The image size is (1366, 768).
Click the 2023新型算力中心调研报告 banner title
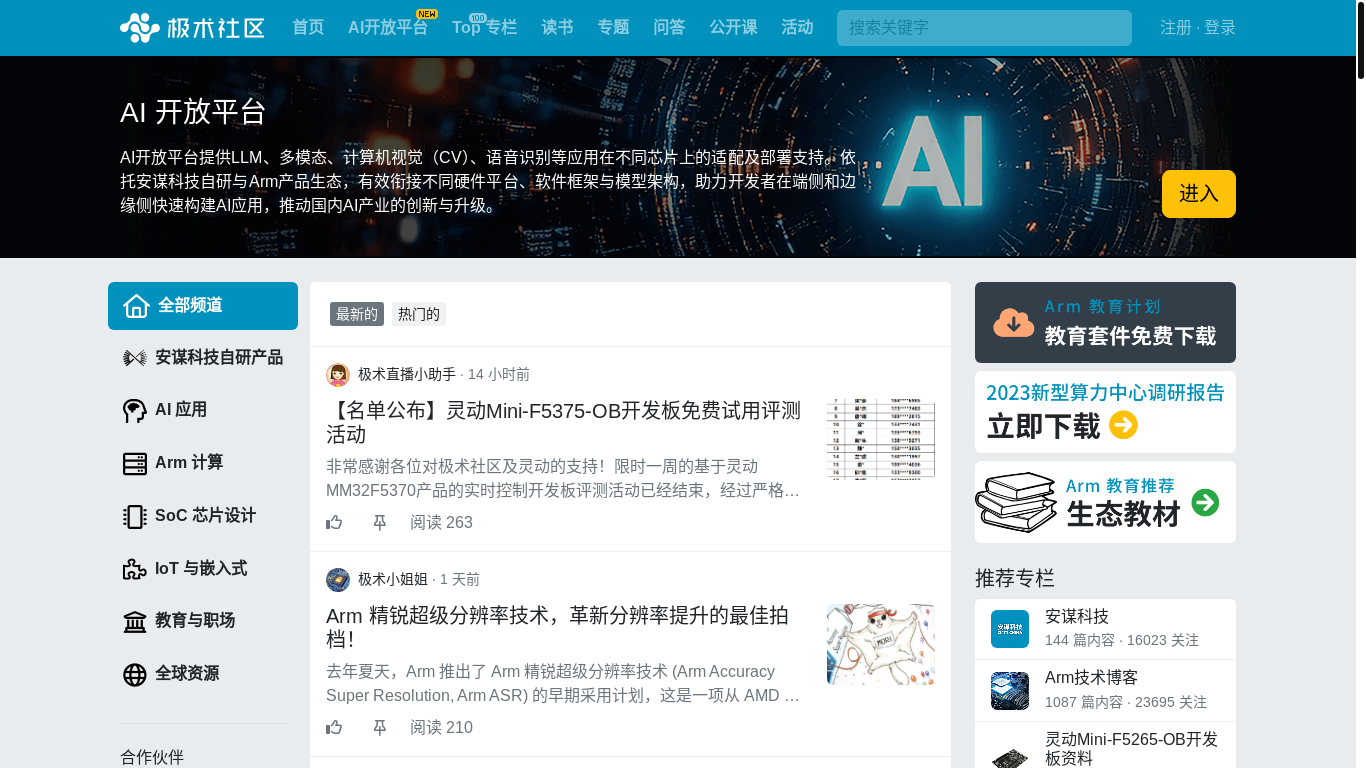pos(1105,393)
